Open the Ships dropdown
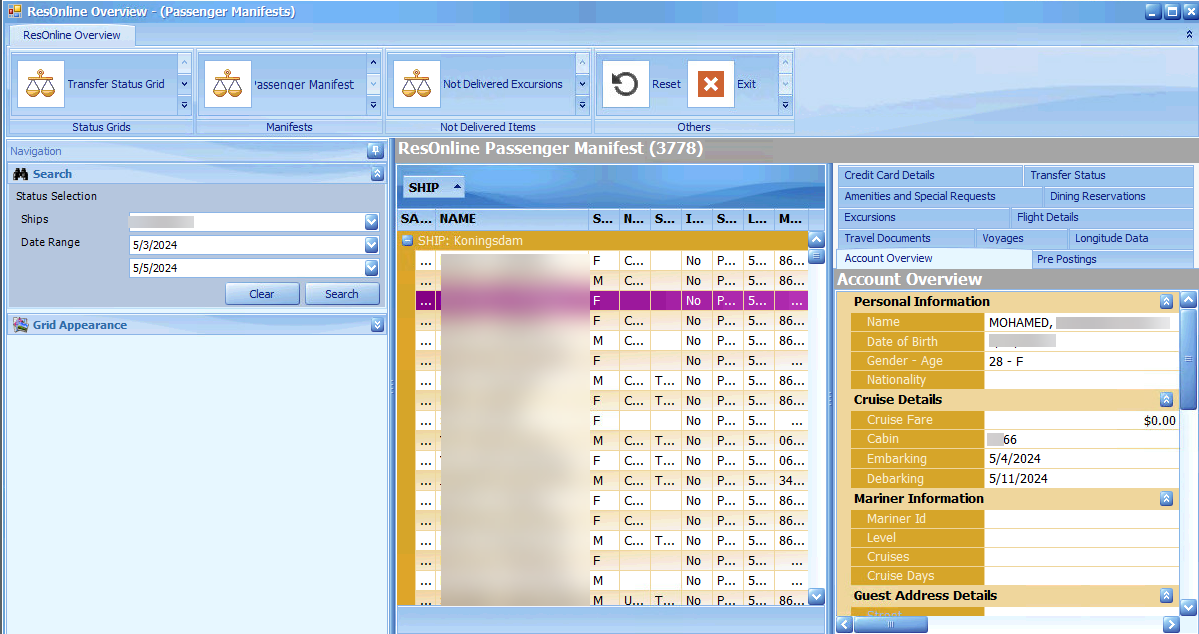The height and width of the screenshot is (634, 1199). click(372, 222)
